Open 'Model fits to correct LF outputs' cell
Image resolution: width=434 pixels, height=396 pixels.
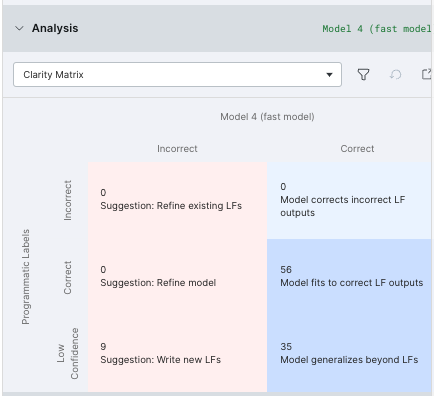(349, 277)
